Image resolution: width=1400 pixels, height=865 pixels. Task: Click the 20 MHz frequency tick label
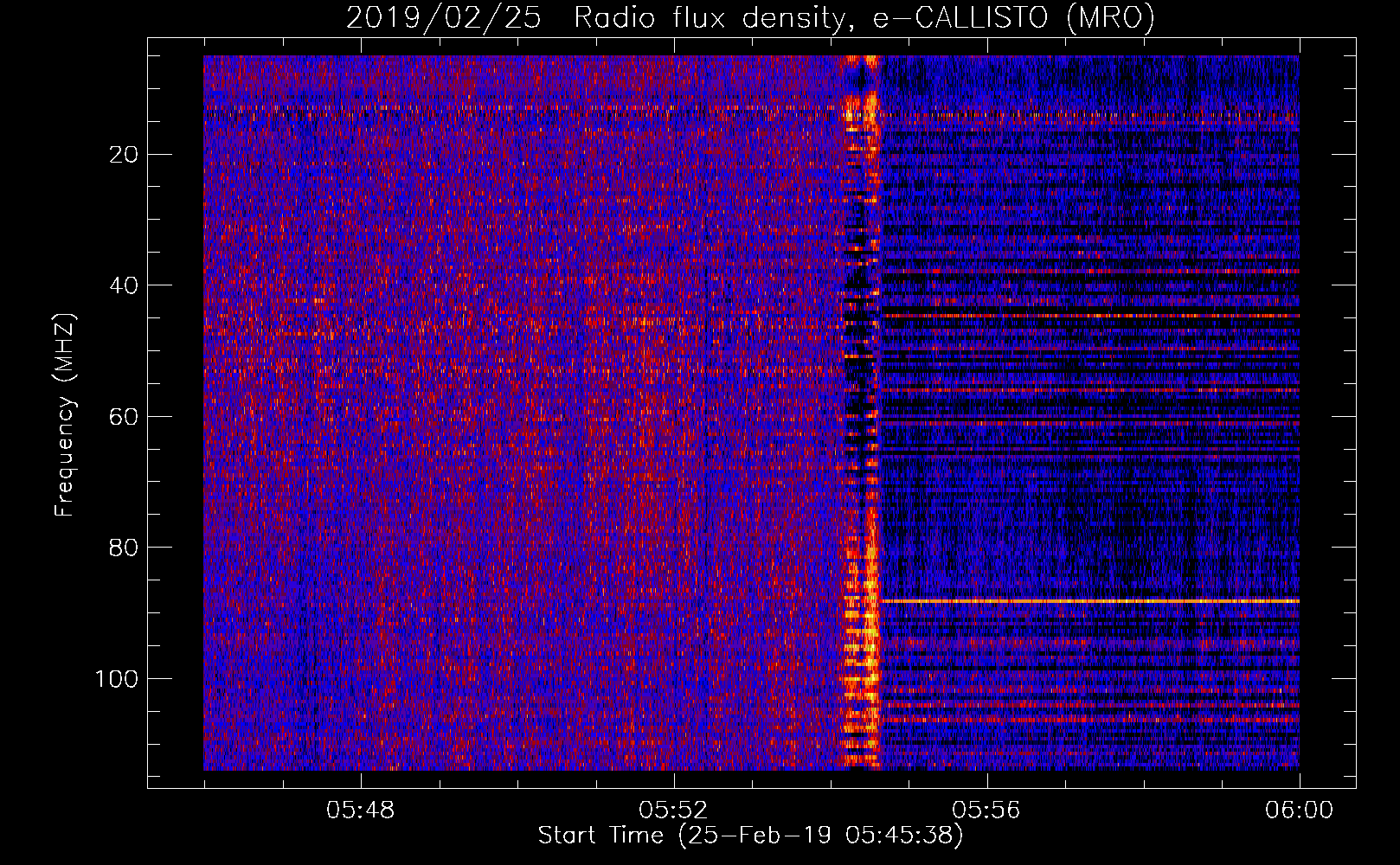(x=124, y=155)
